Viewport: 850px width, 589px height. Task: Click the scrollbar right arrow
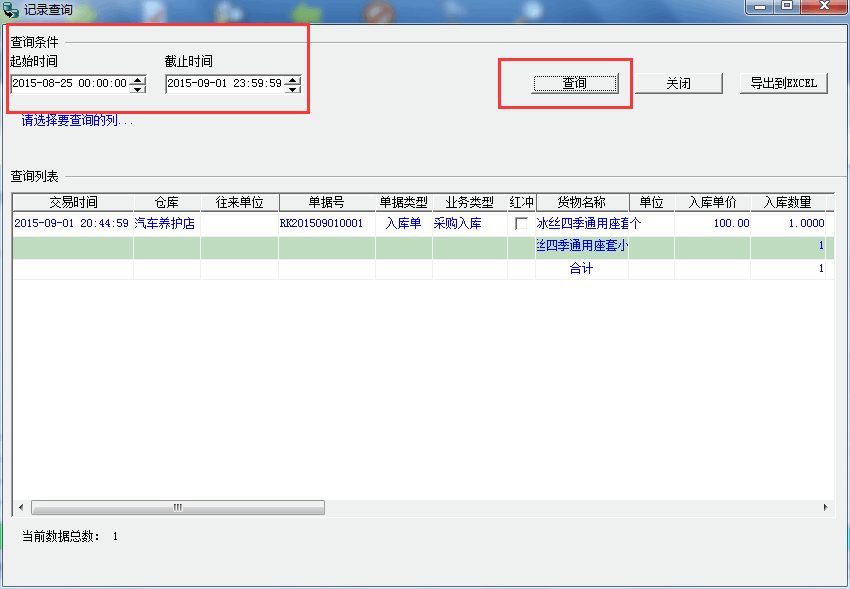(826, 508)
